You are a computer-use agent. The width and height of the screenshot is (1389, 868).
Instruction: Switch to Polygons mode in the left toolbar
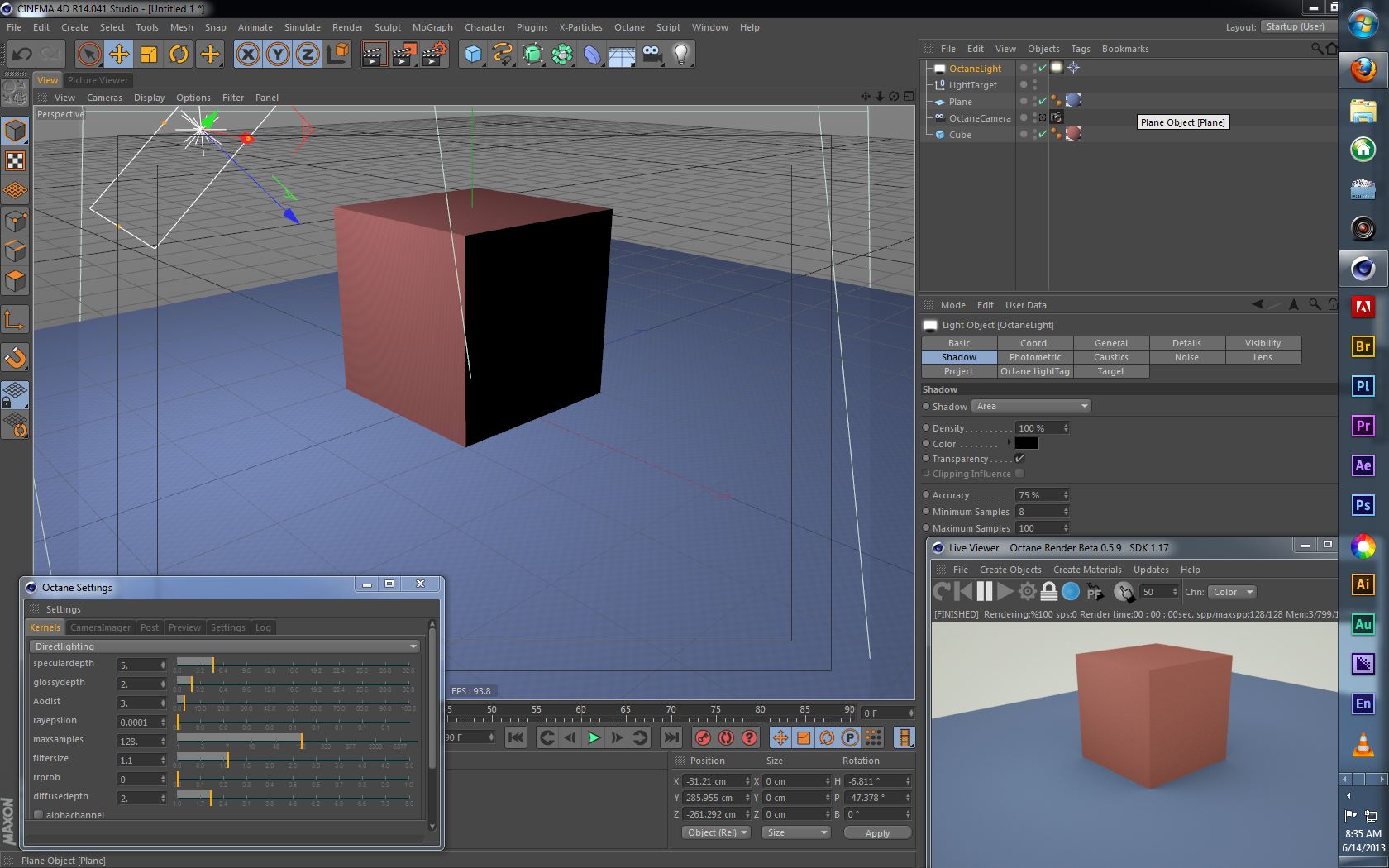(x=16, y=281)
